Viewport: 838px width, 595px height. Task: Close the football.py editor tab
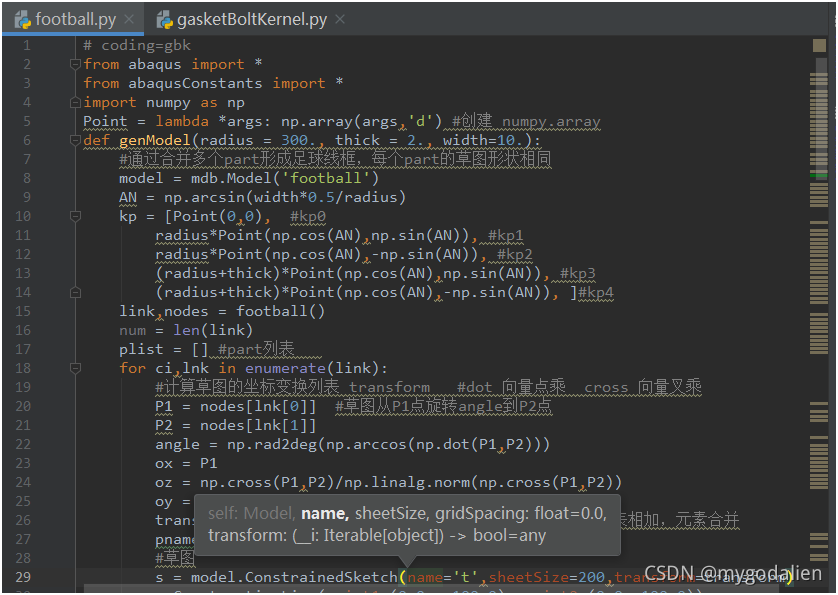coord(131,20)
